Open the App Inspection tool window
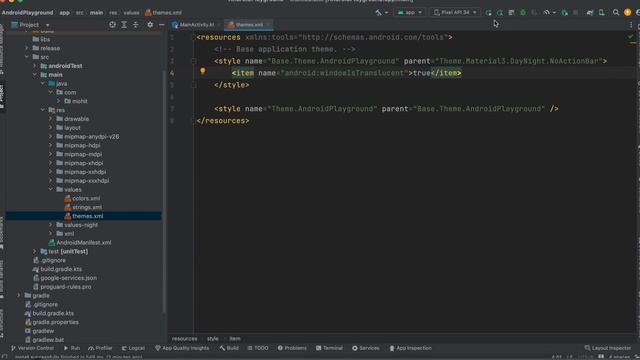This screenshot has height=360, width=640. (410, 348)
